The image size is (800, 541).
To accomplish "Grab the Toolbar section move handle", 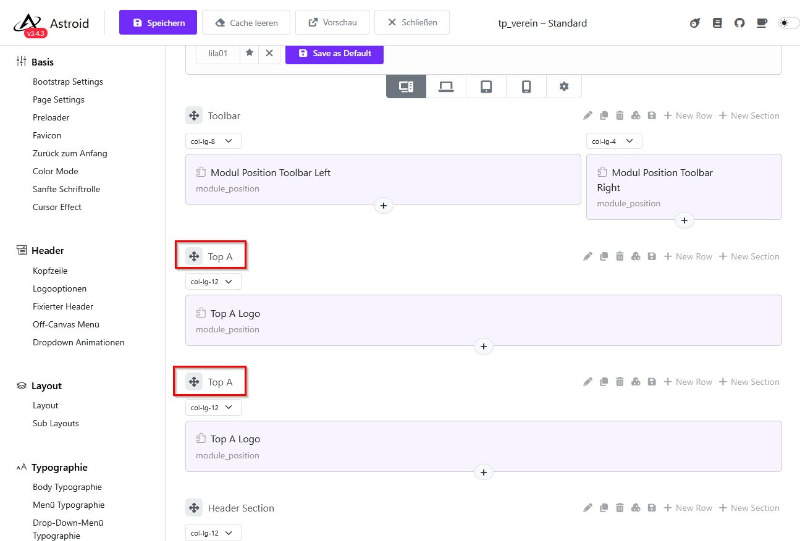I will (194, 116).
